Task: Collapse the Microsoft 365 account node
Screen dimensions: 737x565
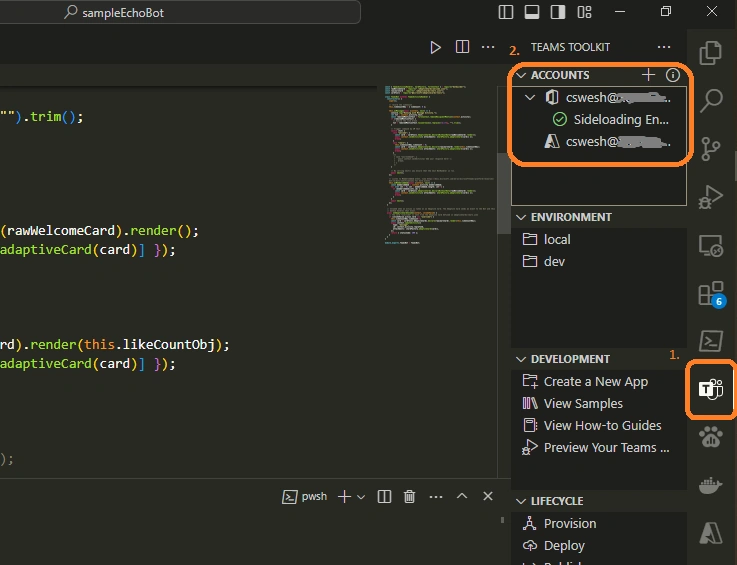Action: tap(530, 97)
